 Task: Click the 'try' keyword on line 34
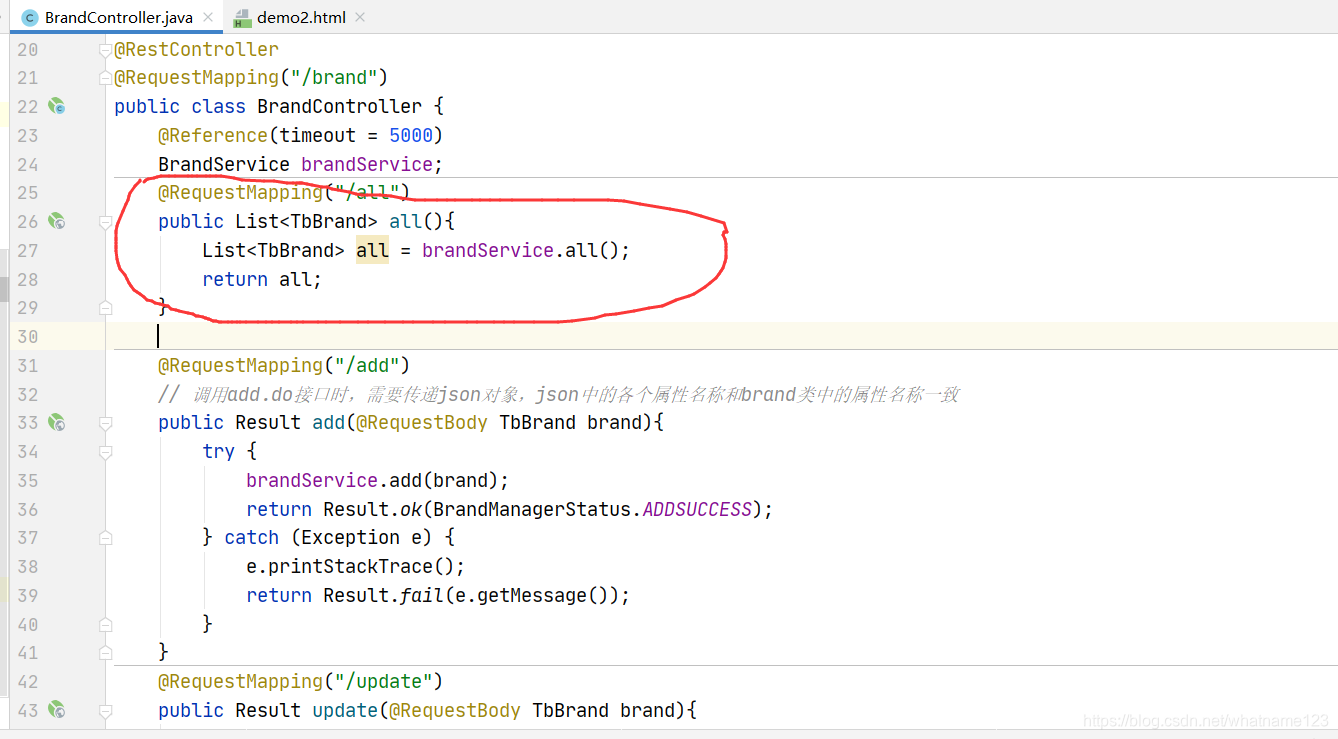(x=218, y=451)
